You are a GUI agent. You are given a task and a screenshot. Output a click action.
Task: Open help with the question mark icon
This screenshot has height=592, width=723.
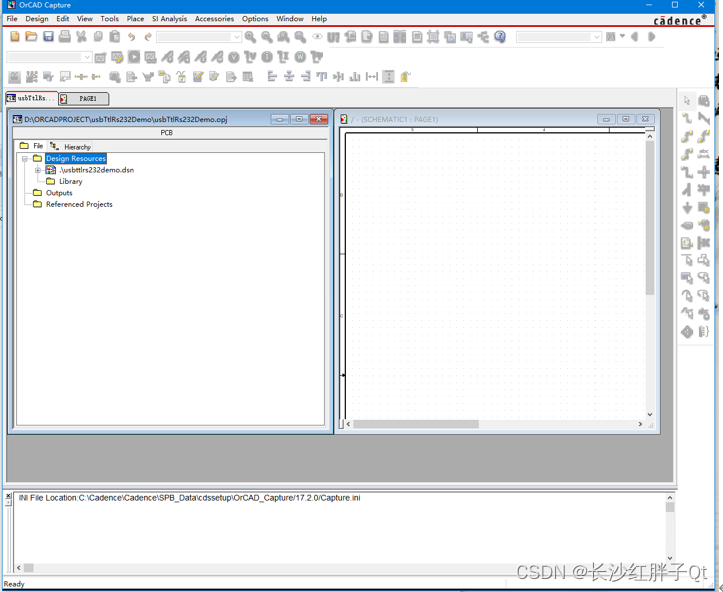coord(500,37)
